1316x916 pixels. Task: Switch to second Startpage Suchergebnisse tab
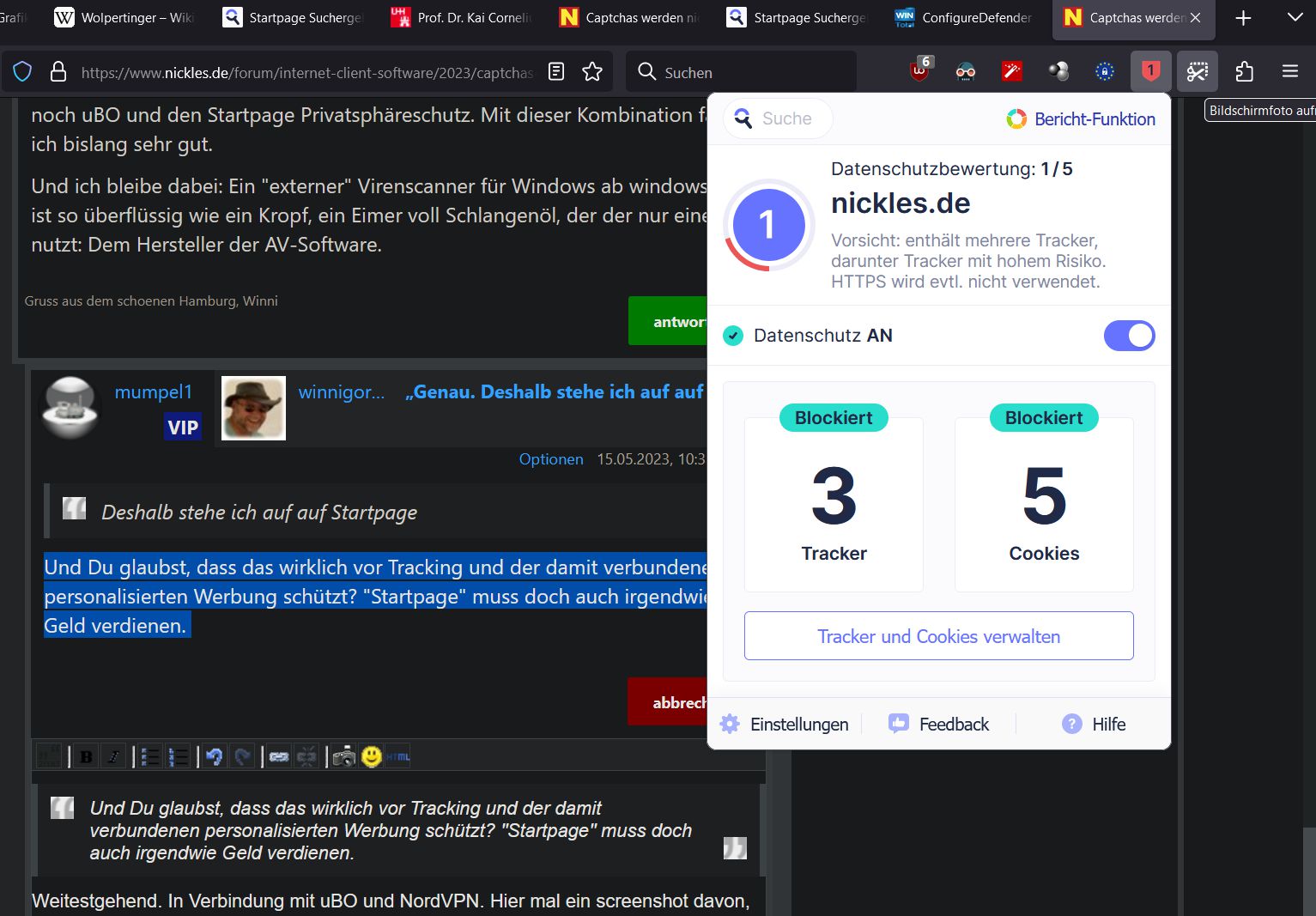[x=797, y=17]
